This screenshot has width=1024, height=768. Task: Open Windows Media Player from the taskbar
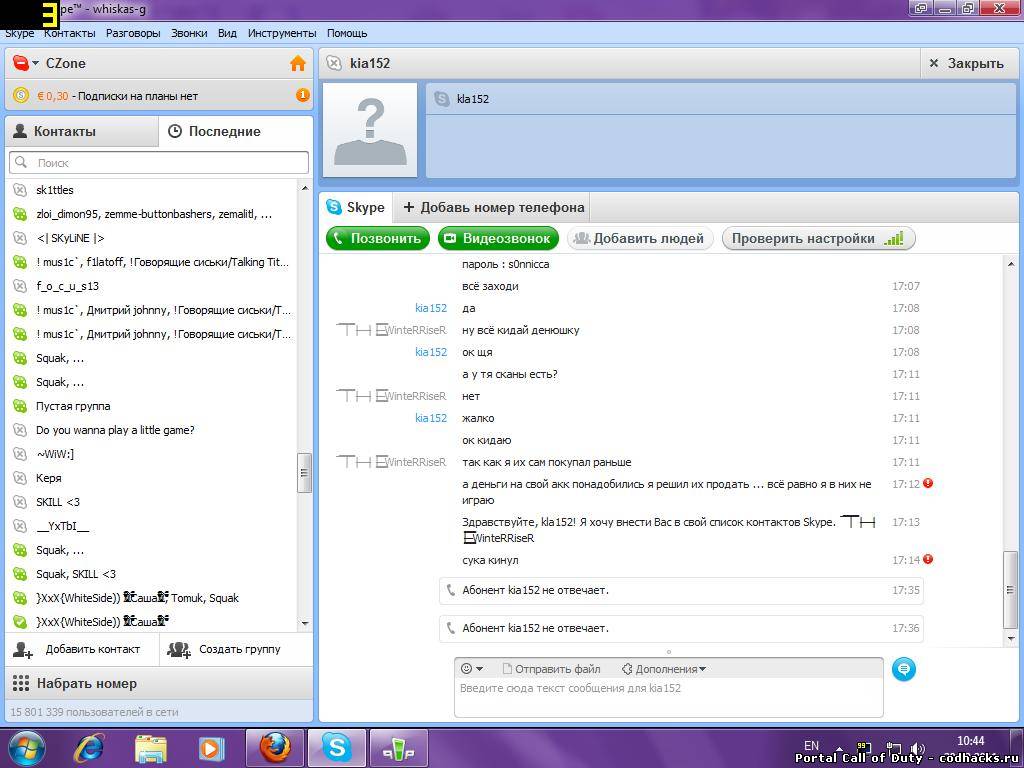211,748
